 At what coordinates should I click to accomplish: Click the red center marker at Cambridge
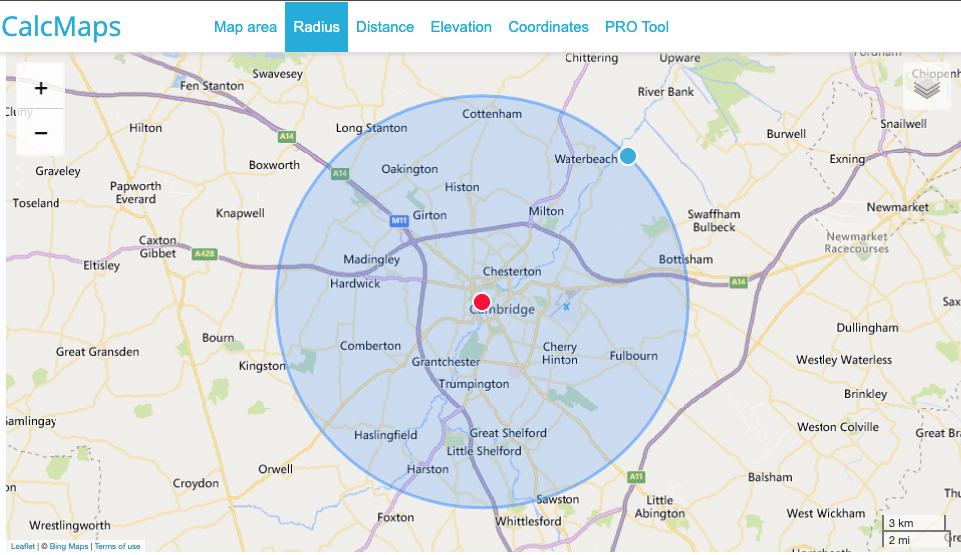pos(481,302)
